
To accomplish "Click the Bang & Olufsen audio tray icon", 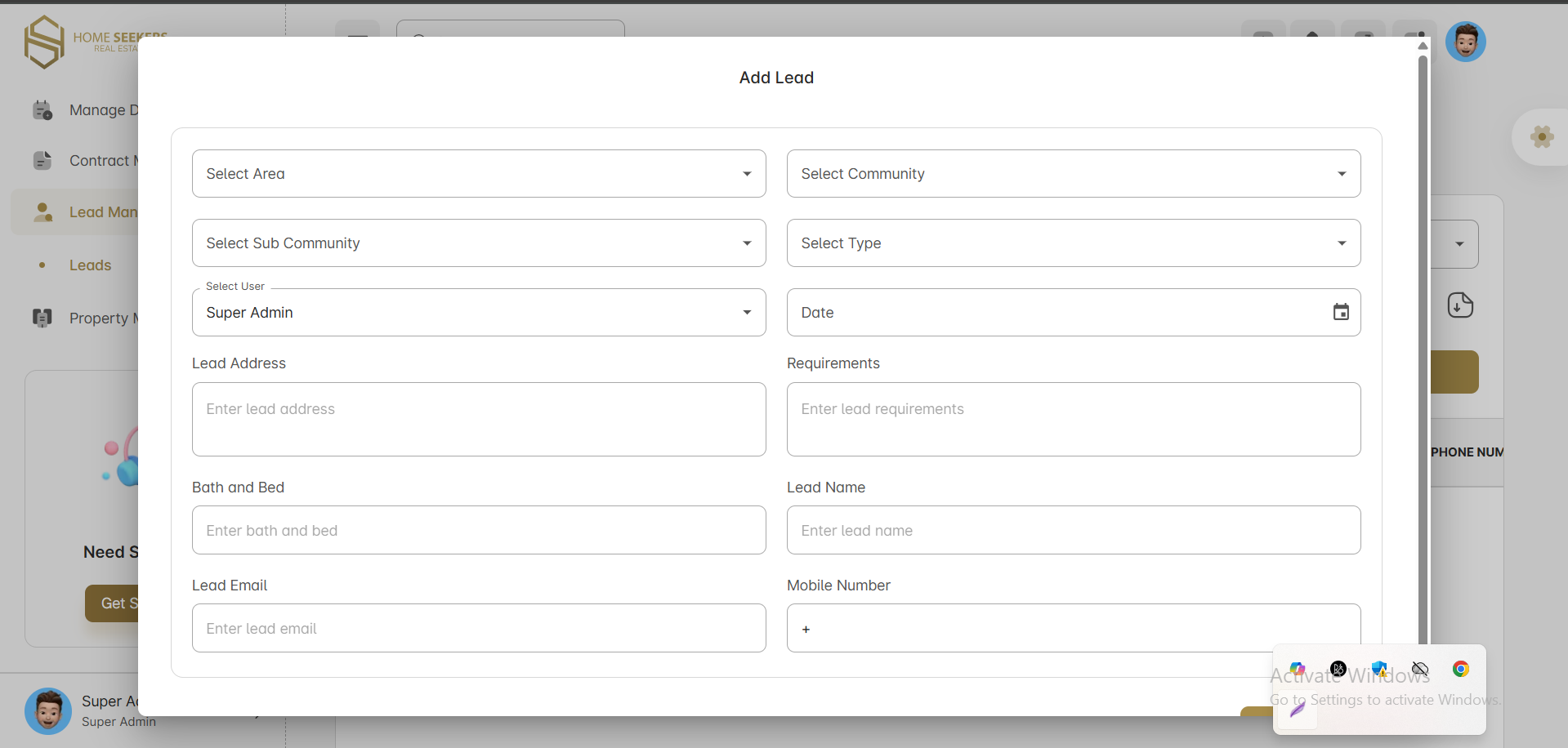I will coord(1338,669).
